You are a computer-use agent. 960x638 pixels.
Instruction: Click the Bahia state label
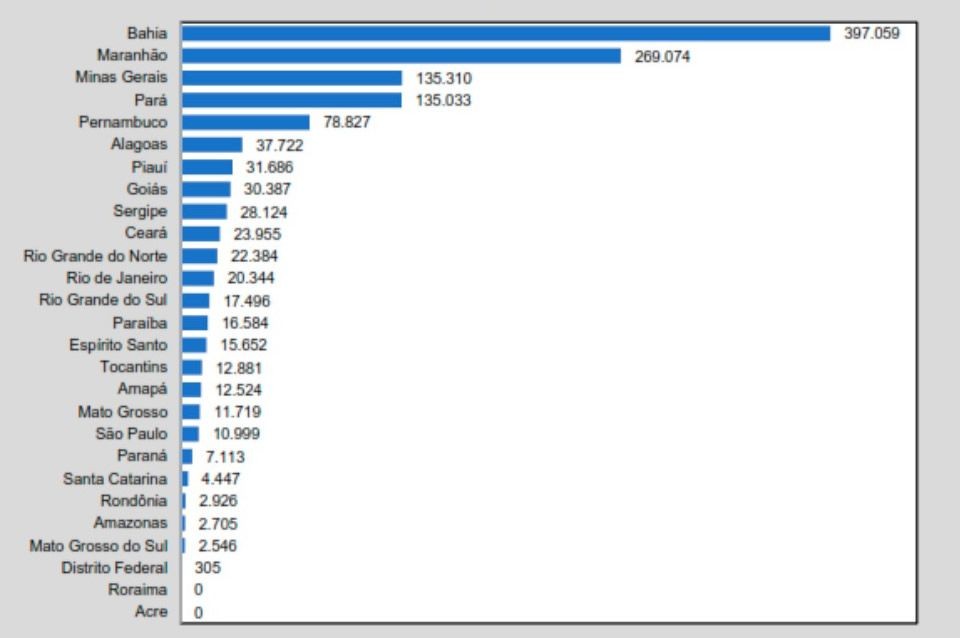(x=147, y=33)
